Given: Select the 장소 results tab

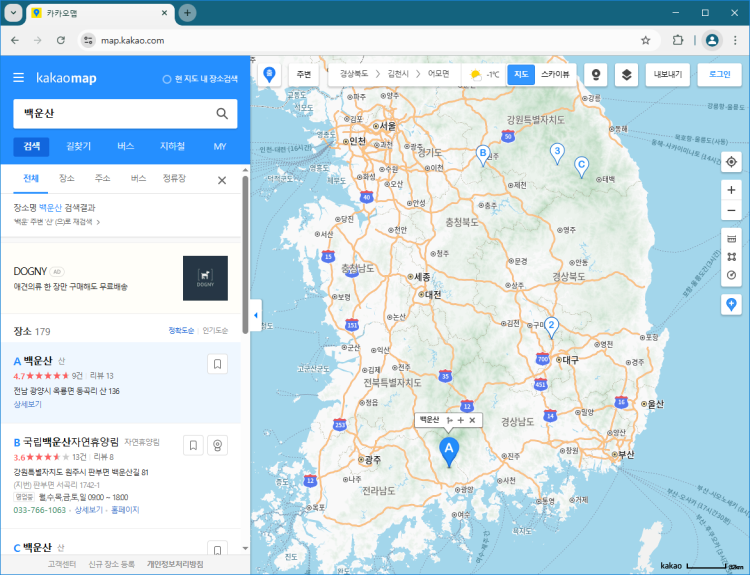Looking at the screenshot, I should click(66, 179).
